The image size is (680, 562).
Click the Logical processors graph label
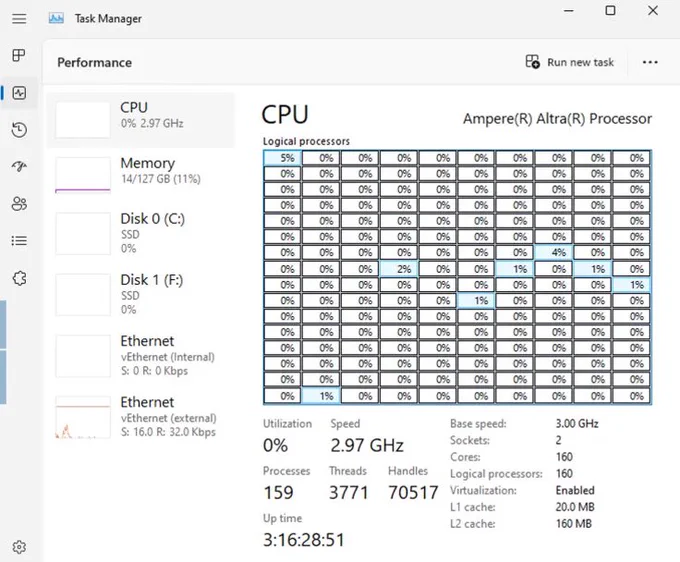pos(306,141)
